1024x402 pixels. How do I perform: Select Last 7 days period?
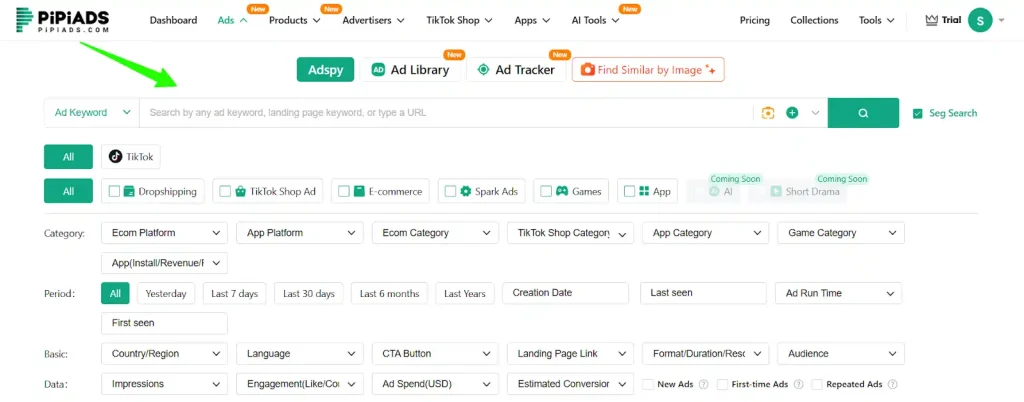coord(234,294)
